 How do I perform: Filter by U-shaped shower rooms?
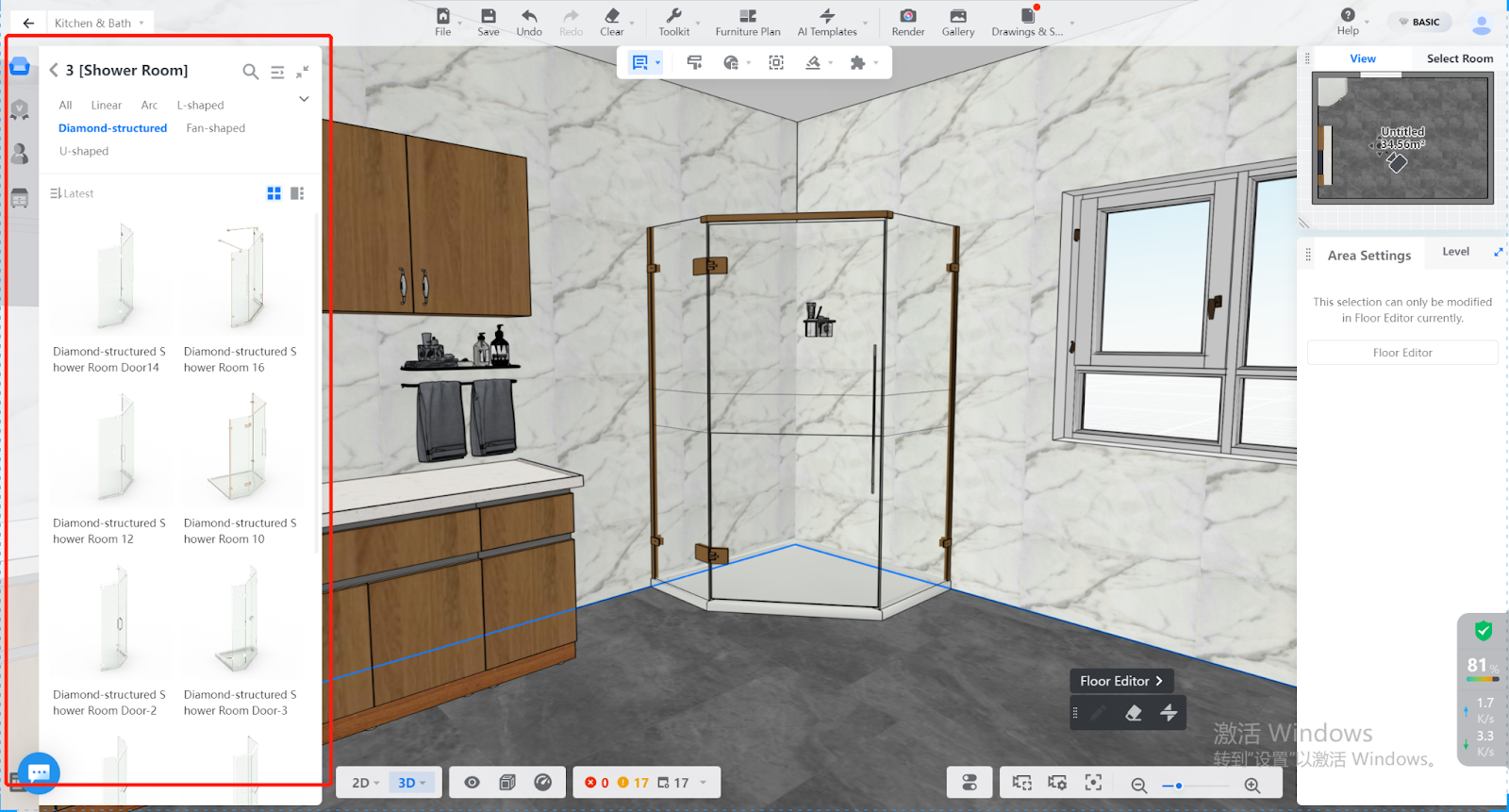[84, 151]
